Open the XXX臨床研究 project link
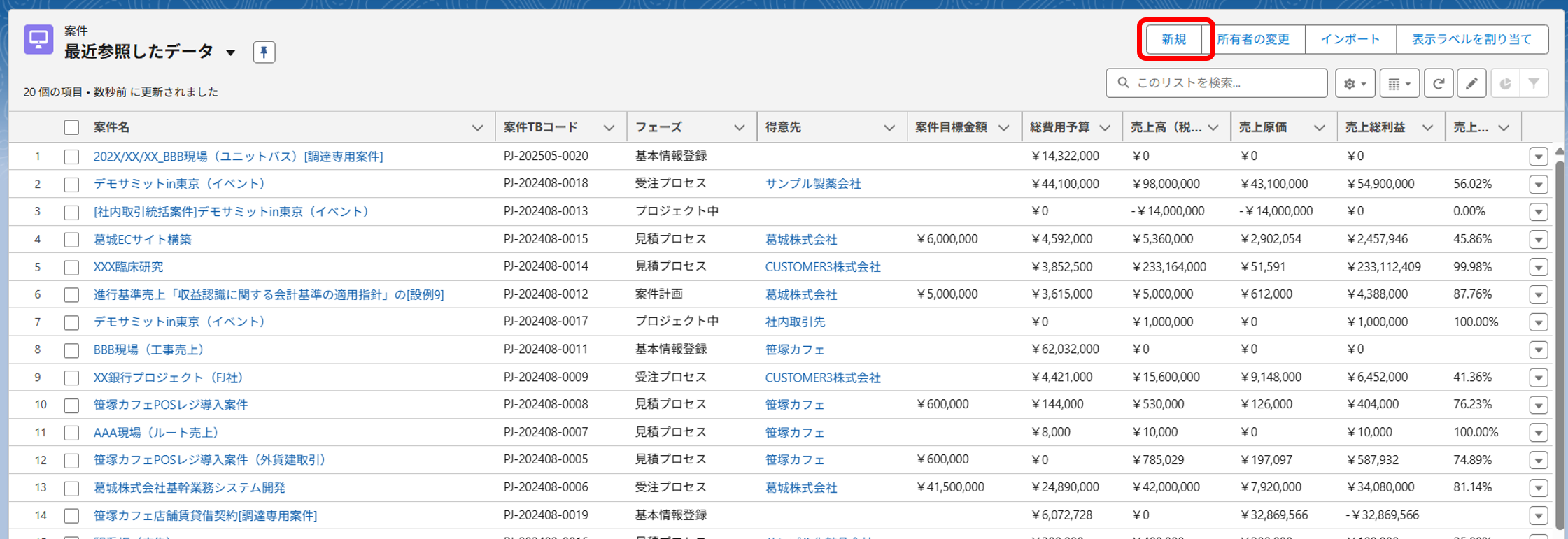Viewport: 1568px width, 539px height. tap(129, 267)
